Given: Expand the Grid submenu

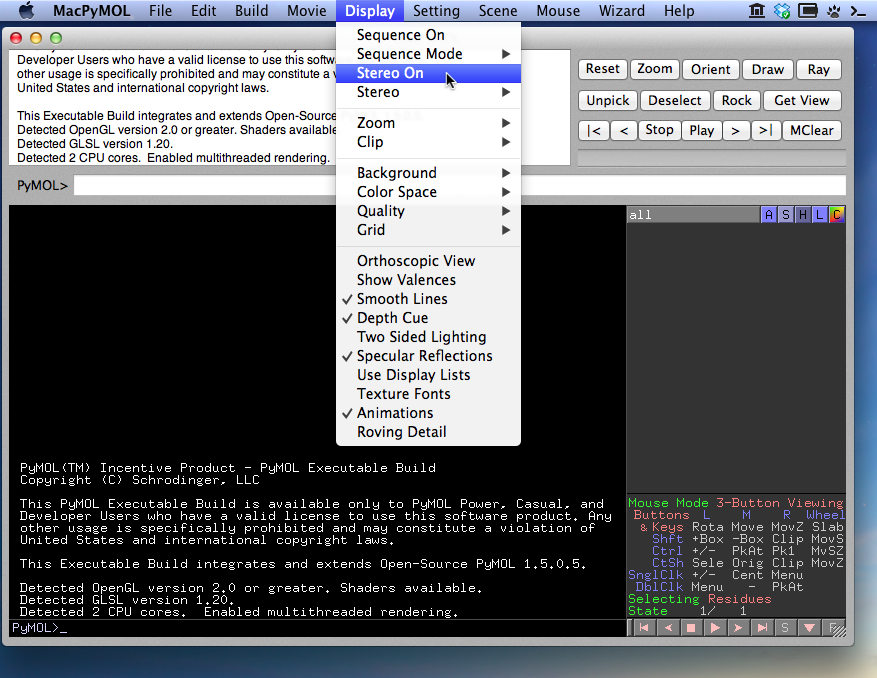Looking at the screenshot, I should click(x=428, y=230).
